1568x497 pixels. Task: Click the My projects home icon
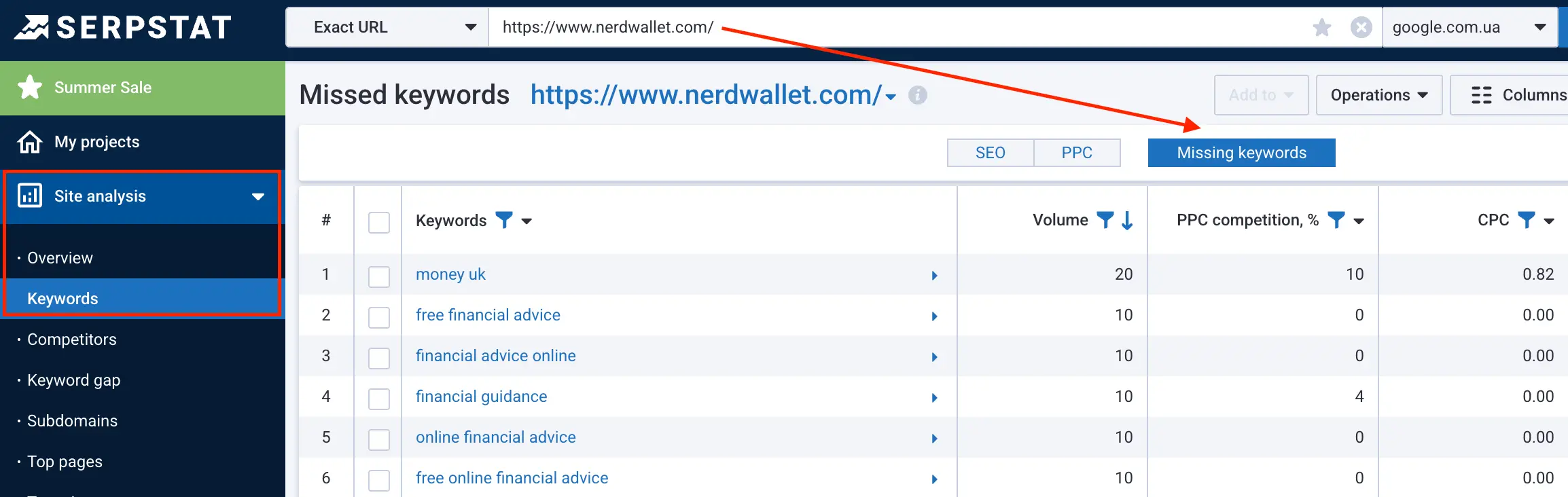[30, 142]
